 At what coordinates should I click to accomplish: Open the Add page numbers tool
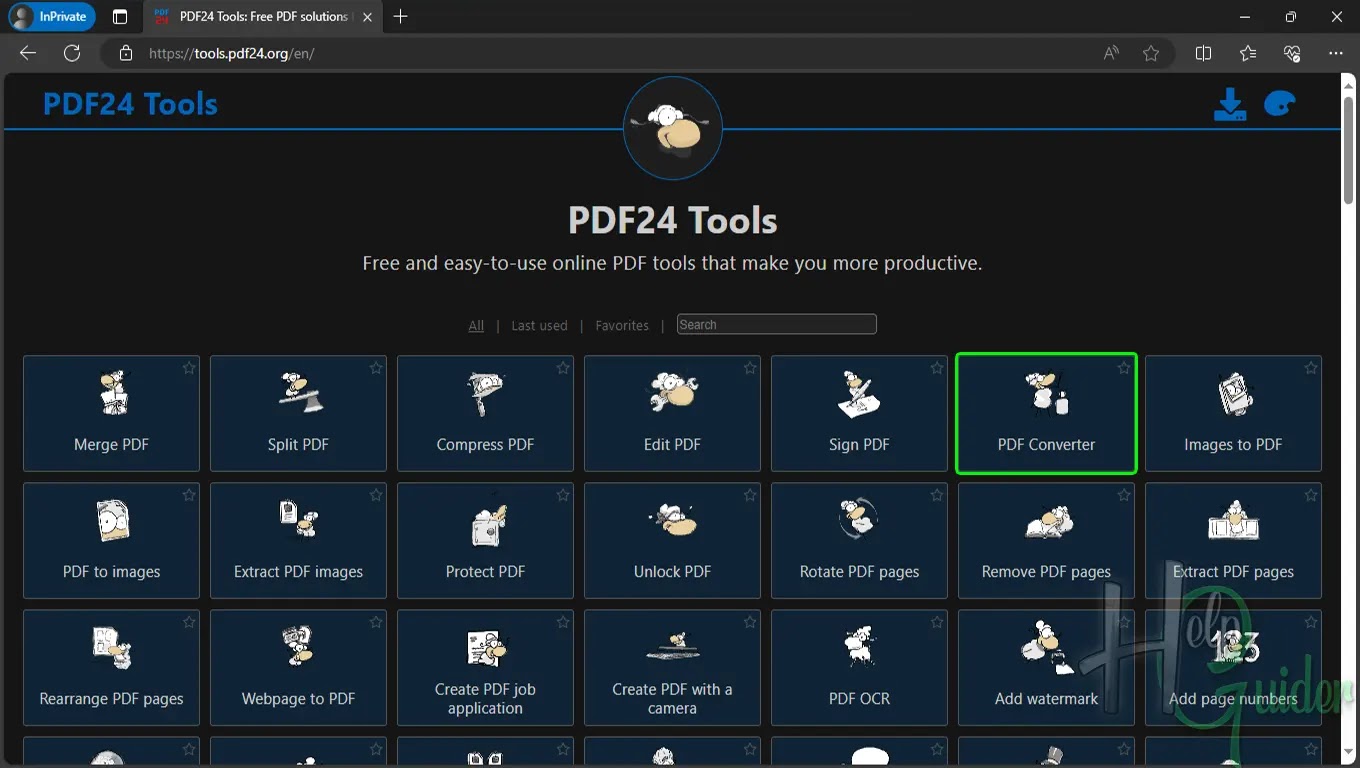pos(1233,667)
